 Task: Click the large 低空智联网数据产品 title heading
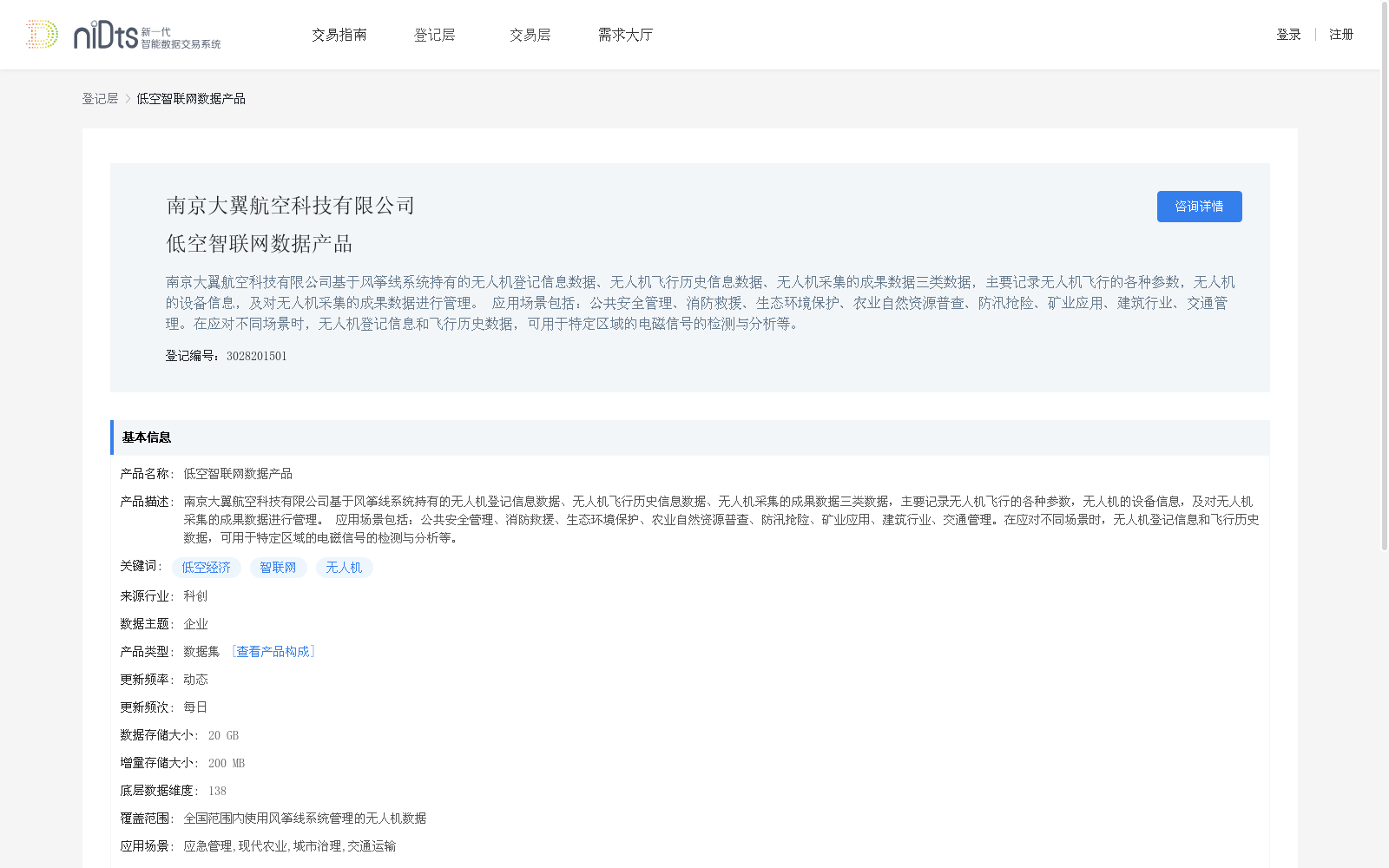click(260, 244)
